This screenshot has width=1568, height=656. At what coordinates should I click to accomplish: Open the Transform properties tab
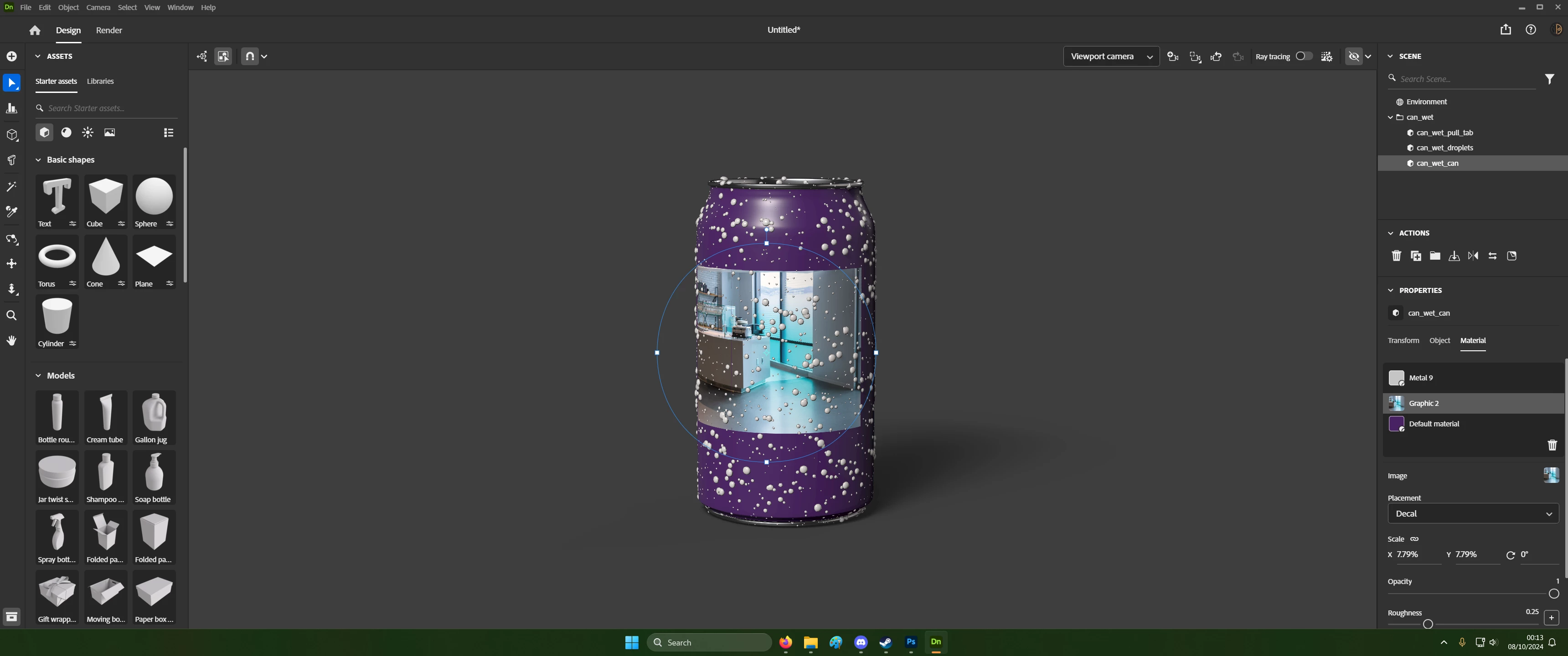pos(1403,341)
